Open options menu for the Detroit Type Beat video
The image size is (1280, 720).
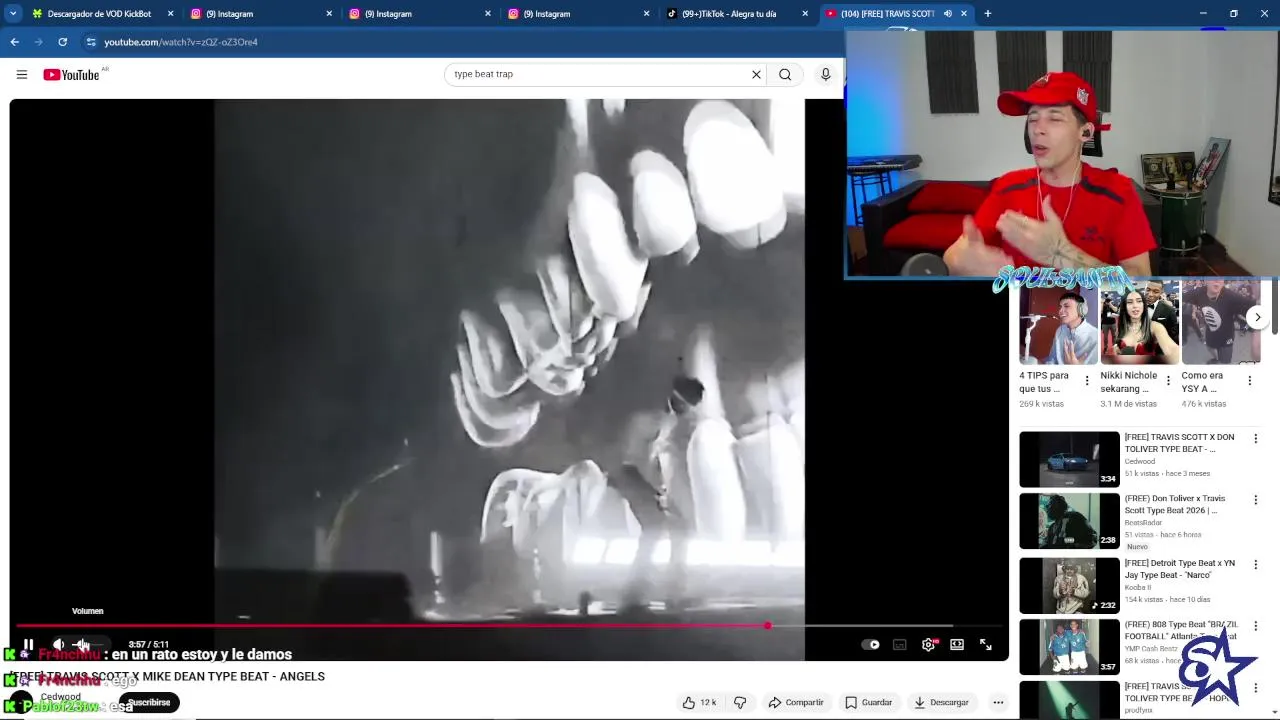pyautogui.click(x=1256, y=565)
